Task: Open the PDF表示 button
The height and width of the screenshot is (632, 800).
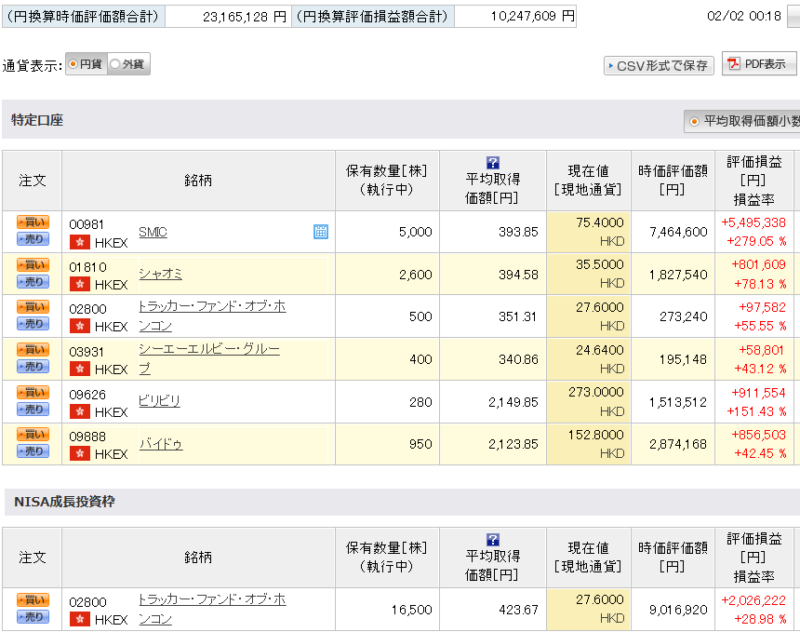Action: coord(759,65)
